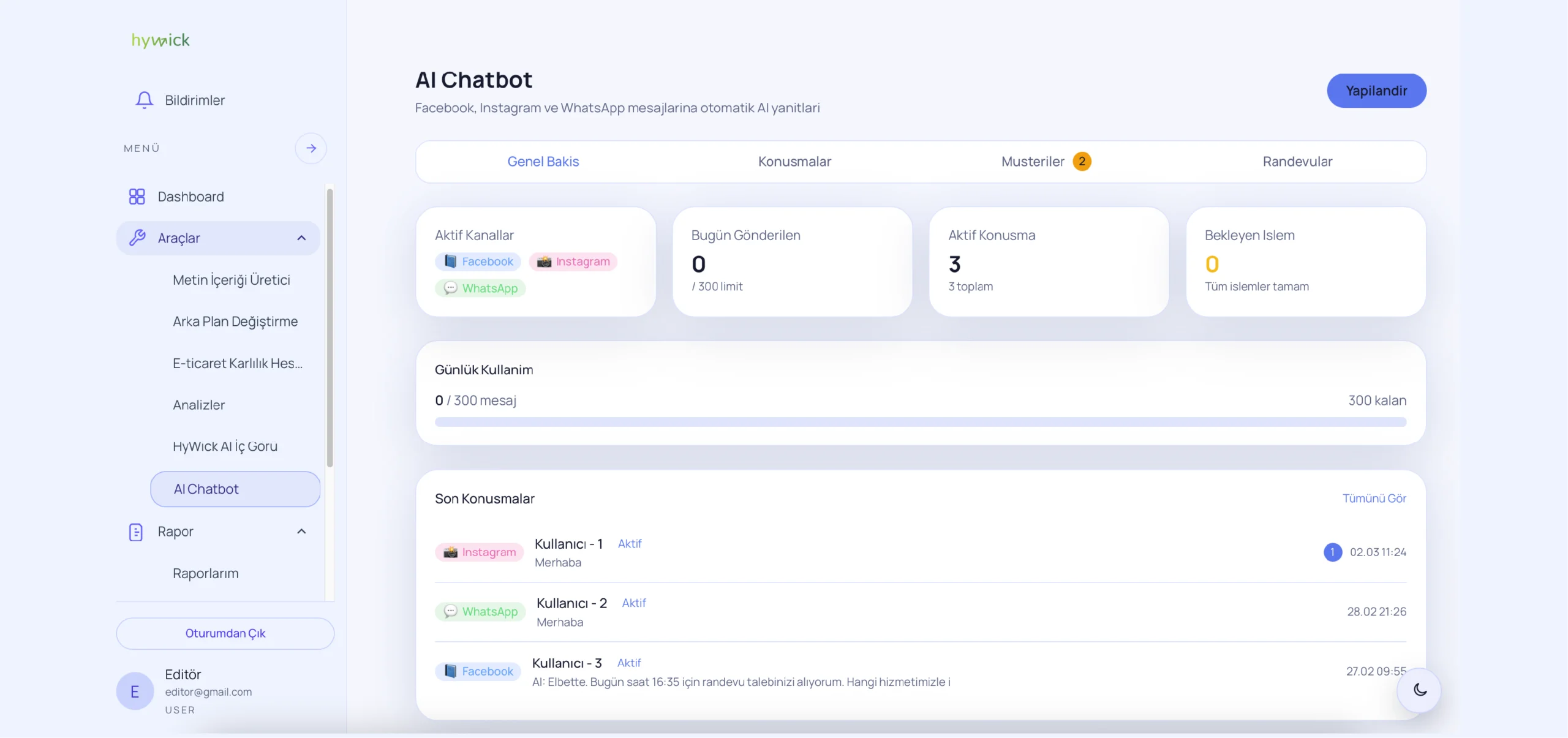Screen dimensions: 1568x738
Task: Click the unread badge on Kullanıcı 1
Action: click(x=1332, y=552)
